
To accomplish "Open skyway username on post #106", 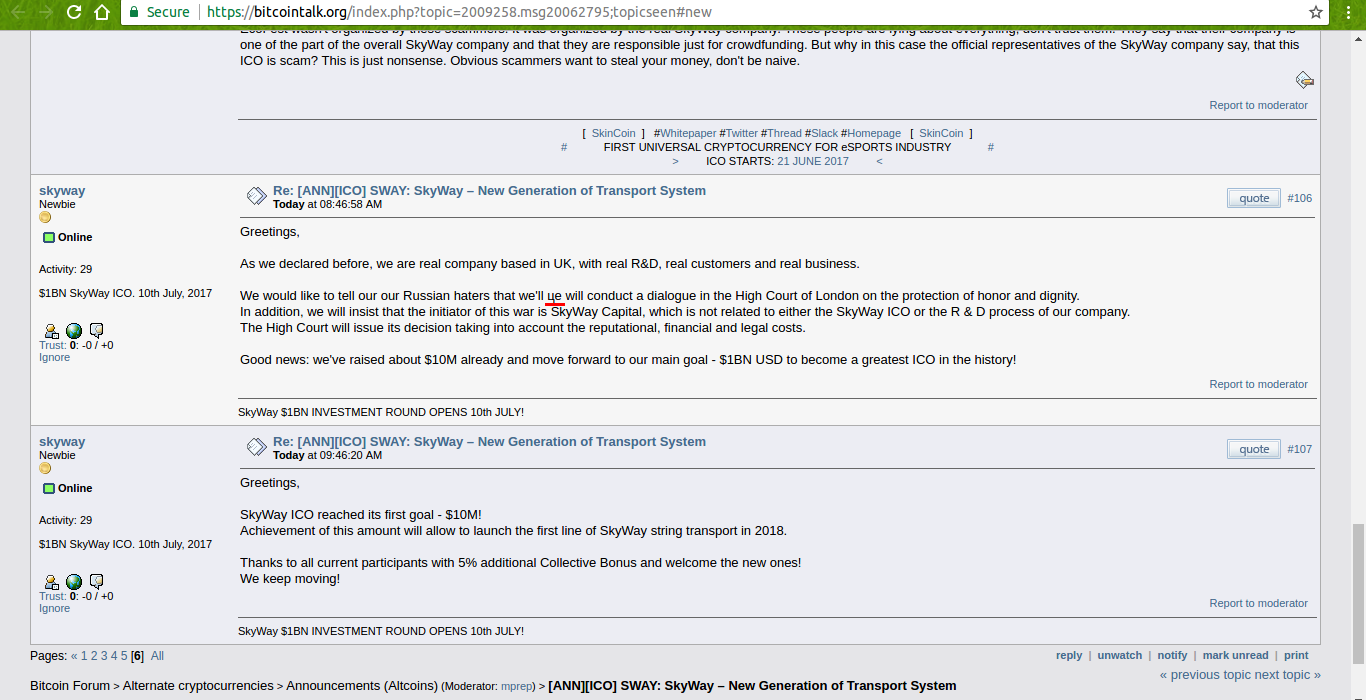I will point(62,190).
